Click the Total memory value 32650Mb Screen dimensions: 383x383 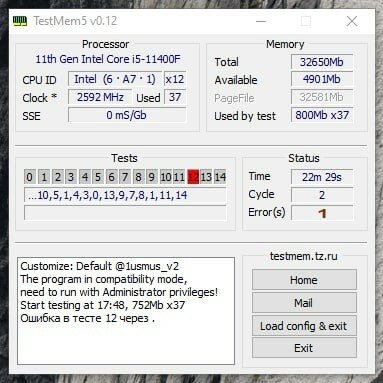pyautogui.click(x=322, y=62)
